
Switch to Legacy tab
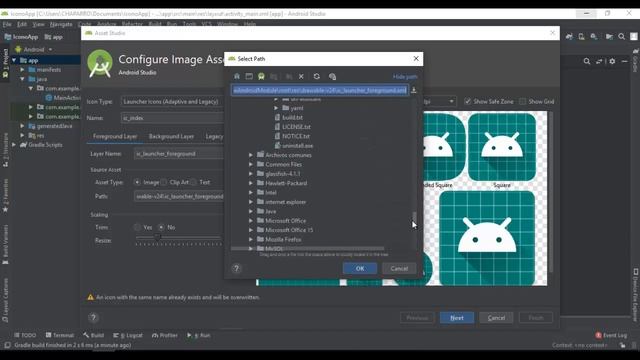click(x=214, y=136)
